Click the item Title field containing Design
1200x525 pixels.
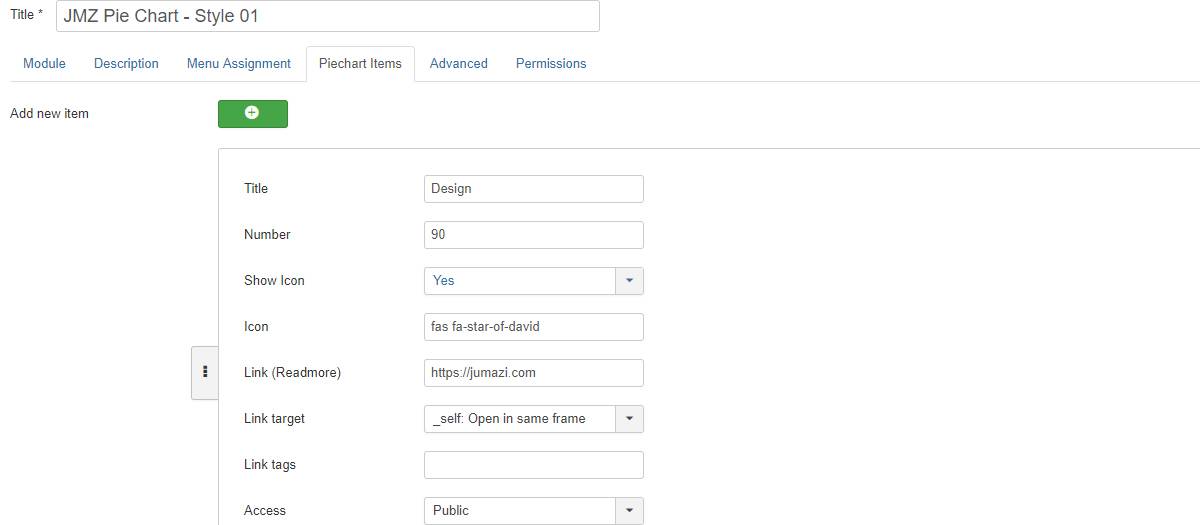[534, 189]
